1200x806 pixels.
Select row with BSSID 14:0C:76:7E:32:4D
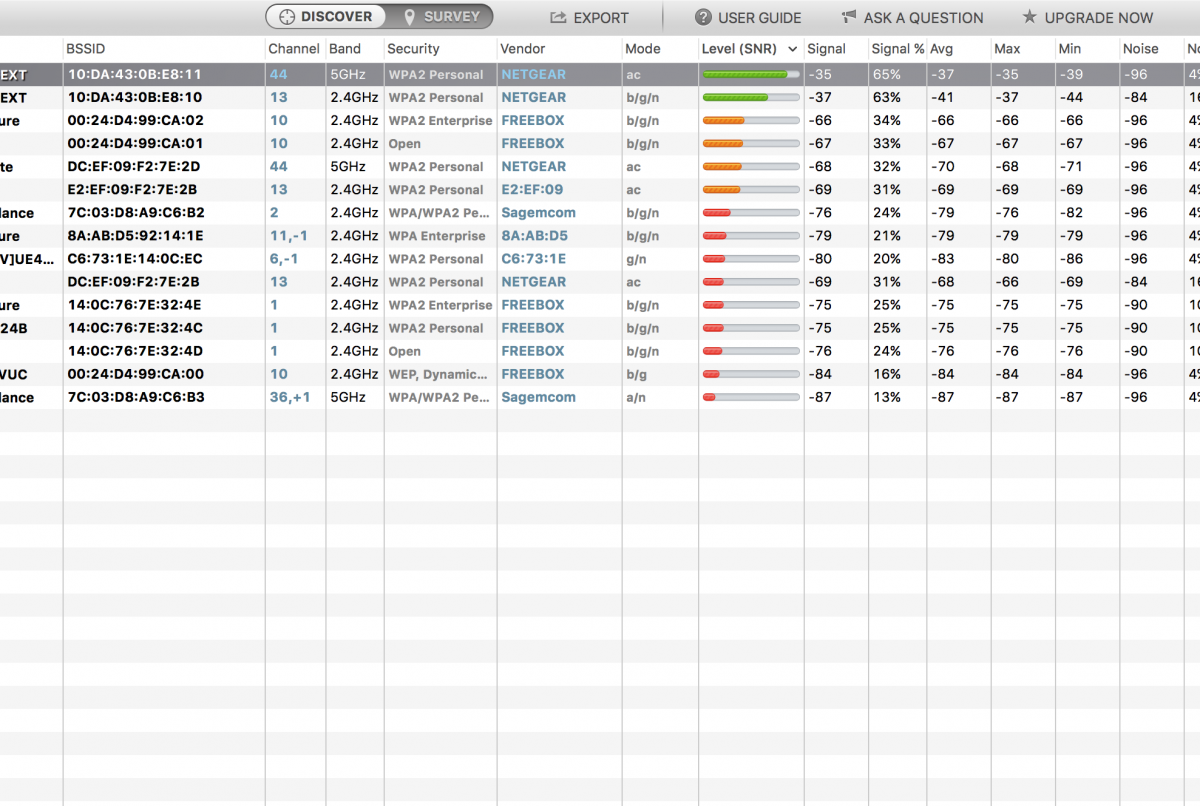pyautogui.click(x=600, y=351)
